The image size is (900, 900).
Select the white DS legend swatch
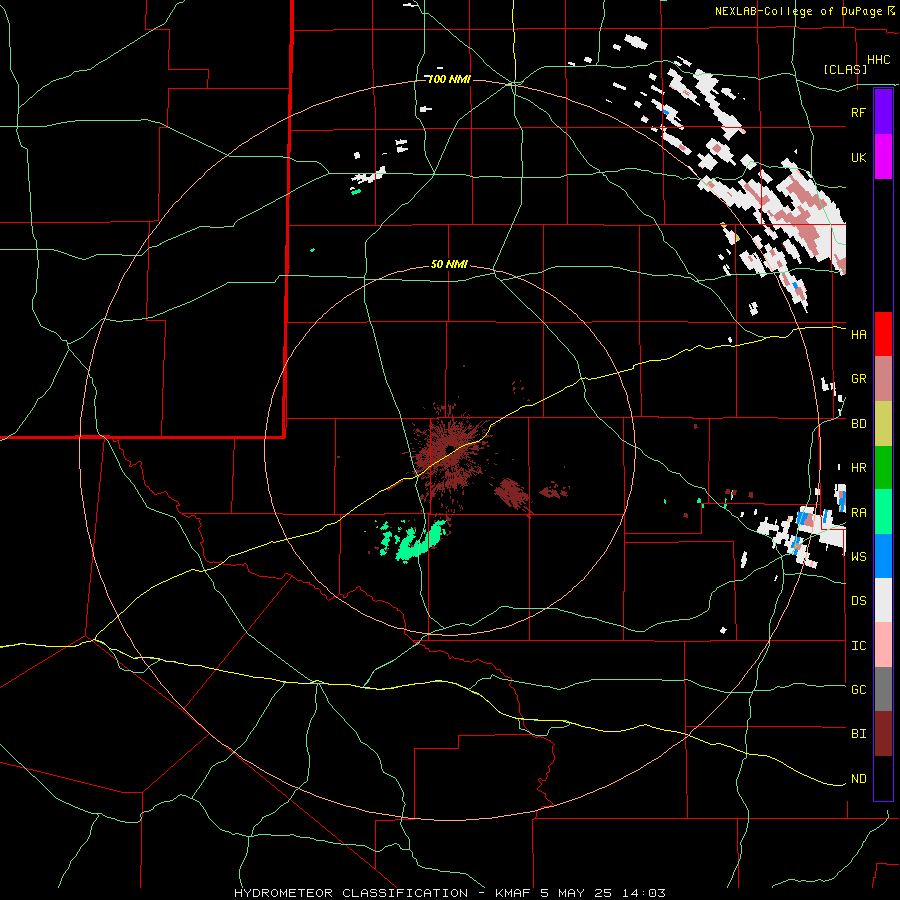(x=883, y=600)
